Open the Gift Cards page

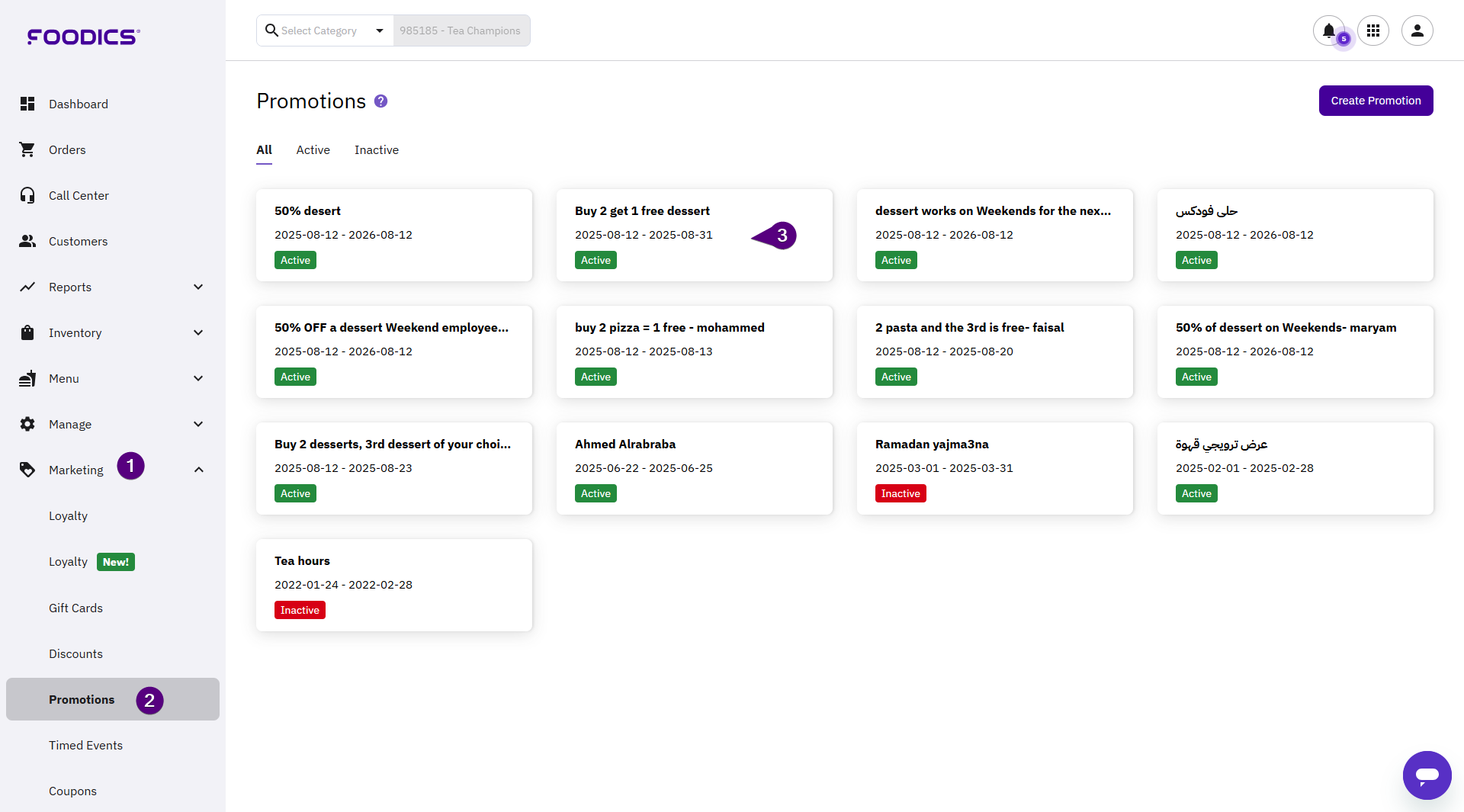click(x=75, y=608)
